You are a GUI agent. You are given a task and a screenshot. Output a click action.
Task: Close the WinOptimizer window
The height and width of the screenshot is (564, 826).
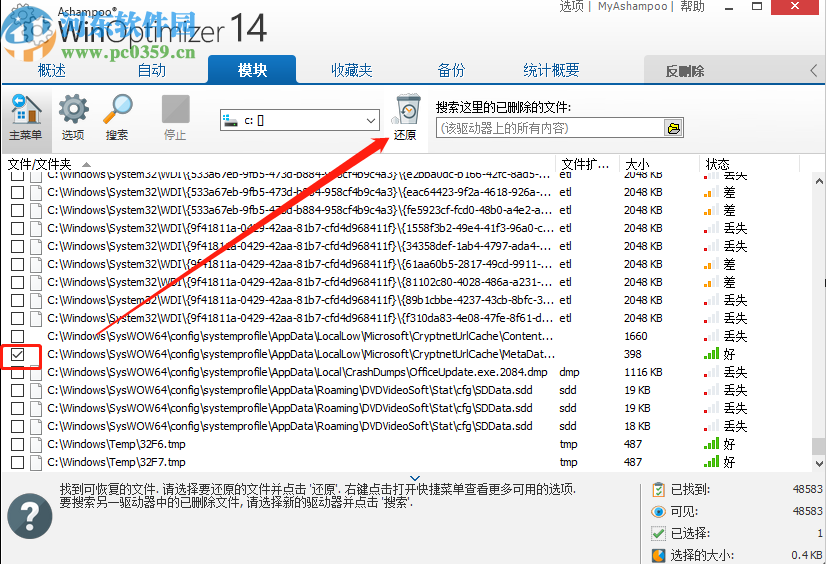pos(795,7)
